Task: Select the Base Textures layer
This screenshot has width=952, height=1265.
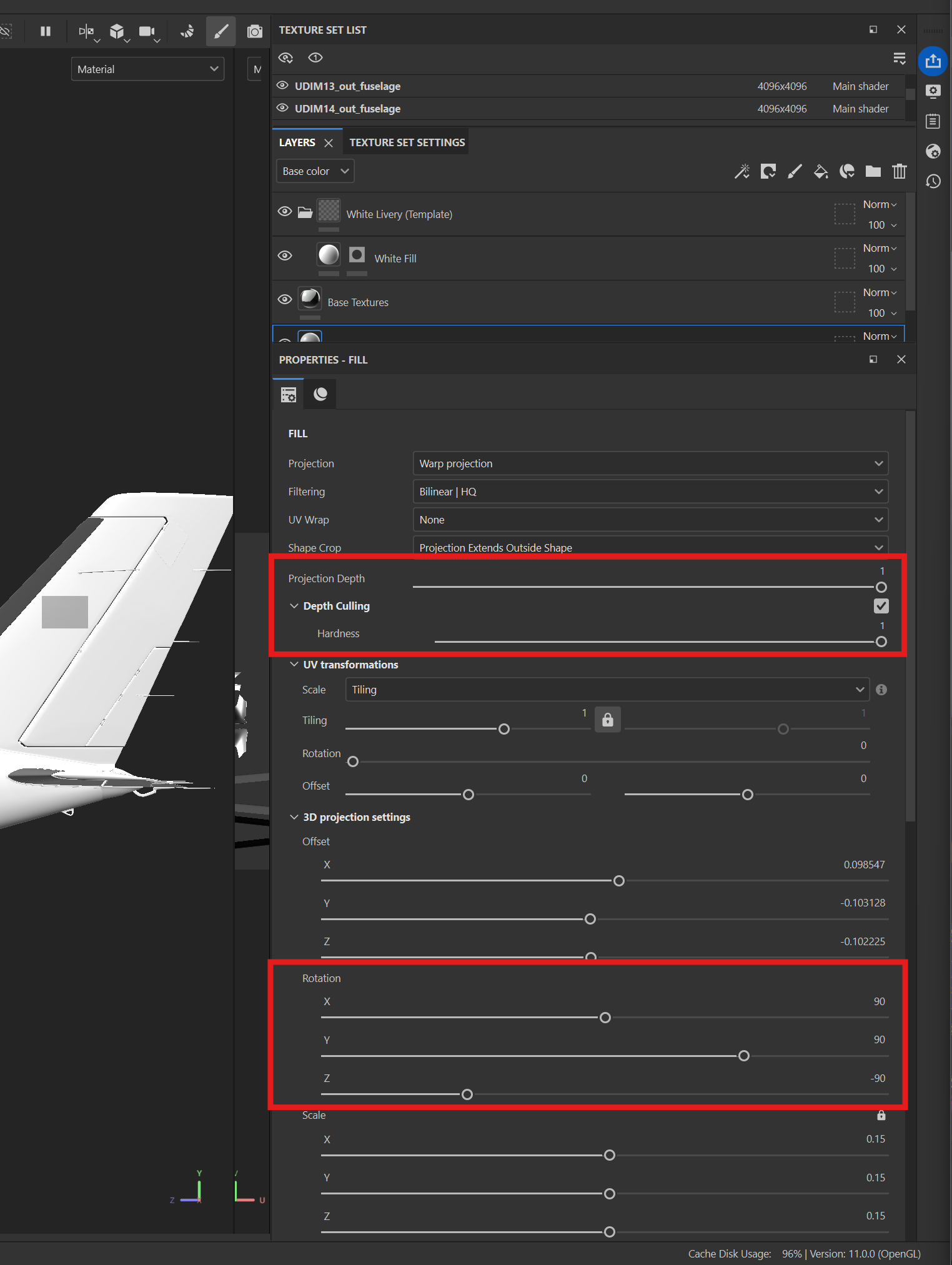Action: tap(358, 302)
